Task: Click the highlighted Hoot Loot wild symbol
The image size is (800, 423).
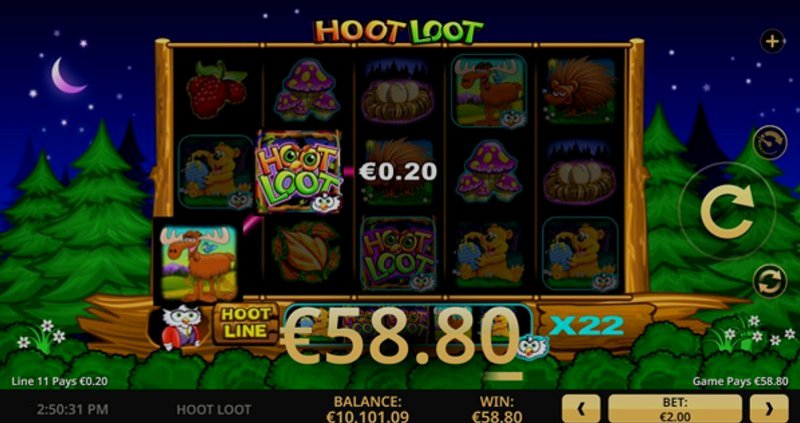Action: click(298, 172)
